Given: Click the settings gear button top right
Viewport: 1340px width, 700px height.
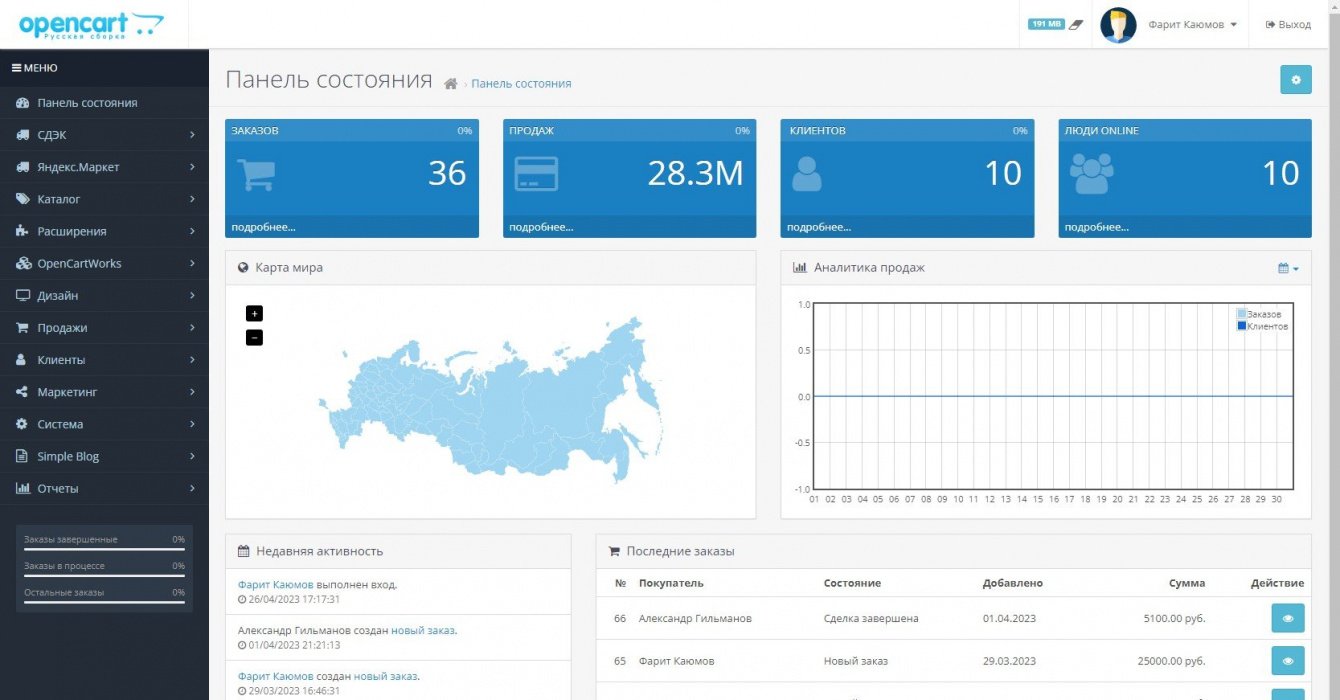Looking at the screenshot, I should [x=1295, y=80].
